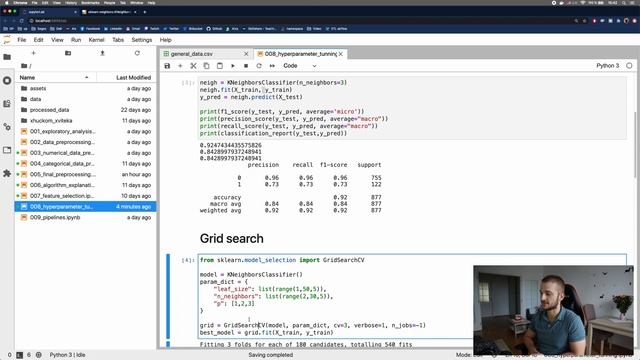Open the Settings menu
This screenshot has height=360, width=640.
[x=142, y=40]
